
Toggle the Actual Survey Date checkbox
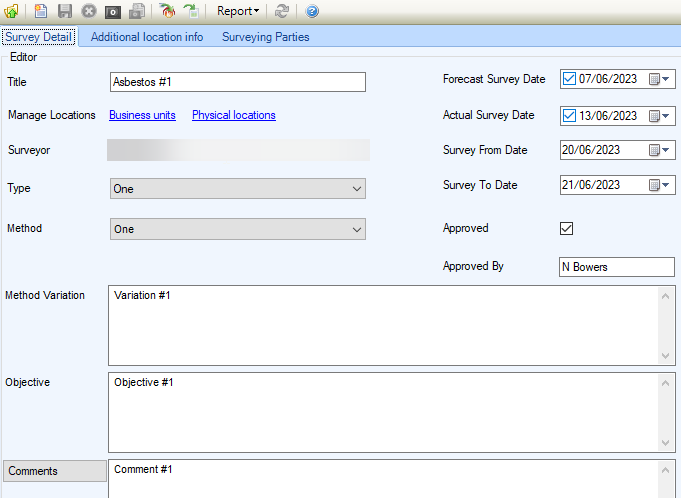coord(569,115)
